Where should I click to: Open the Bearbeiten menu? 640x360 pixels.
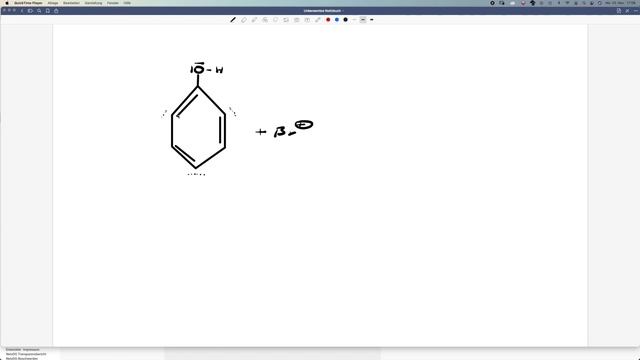click(71, 3)
